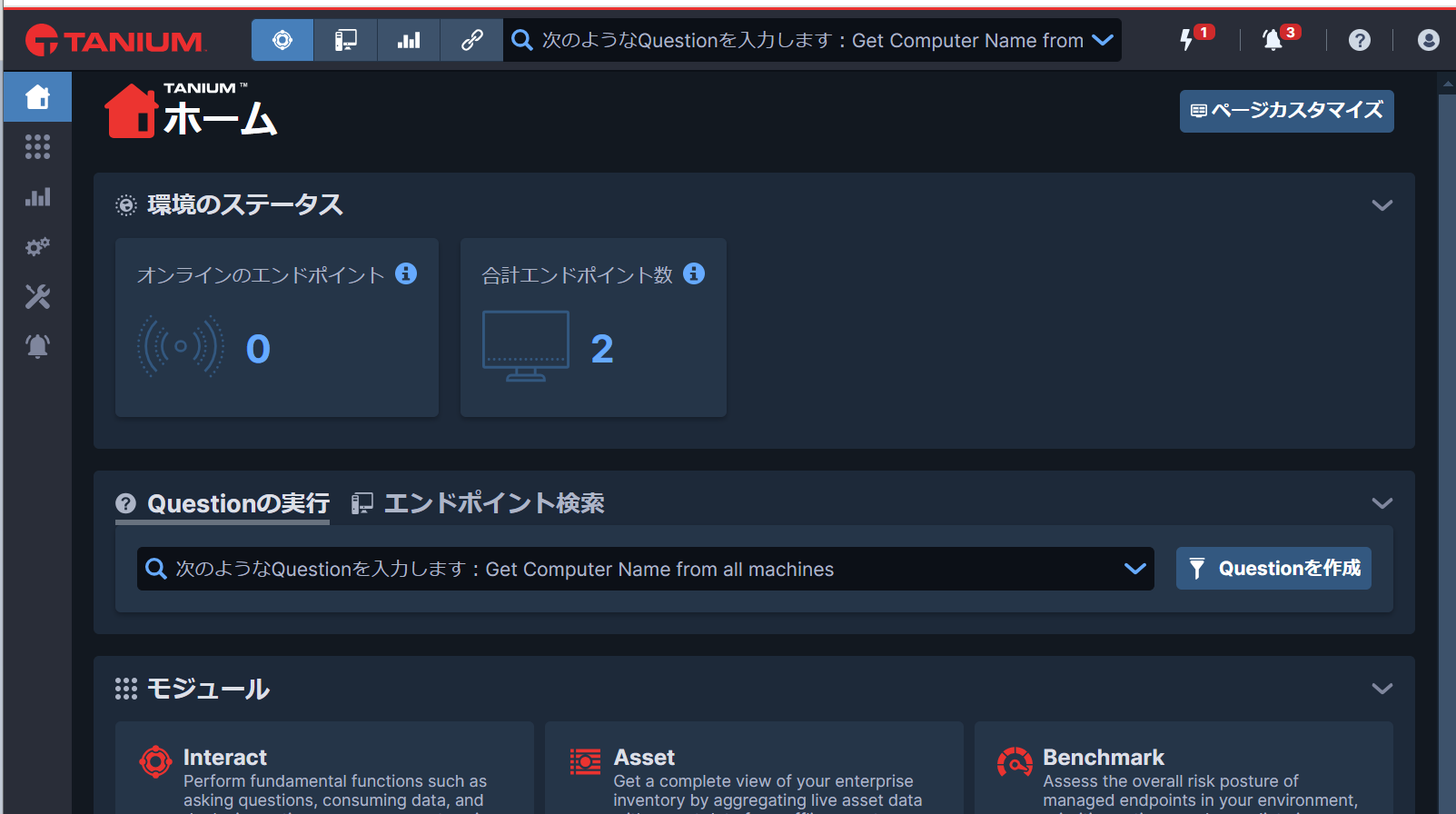Image resolution: width=1456 pixels, height=814 pixels.
Task: Click the link icon in top toolbar
Action: [471, 40]
